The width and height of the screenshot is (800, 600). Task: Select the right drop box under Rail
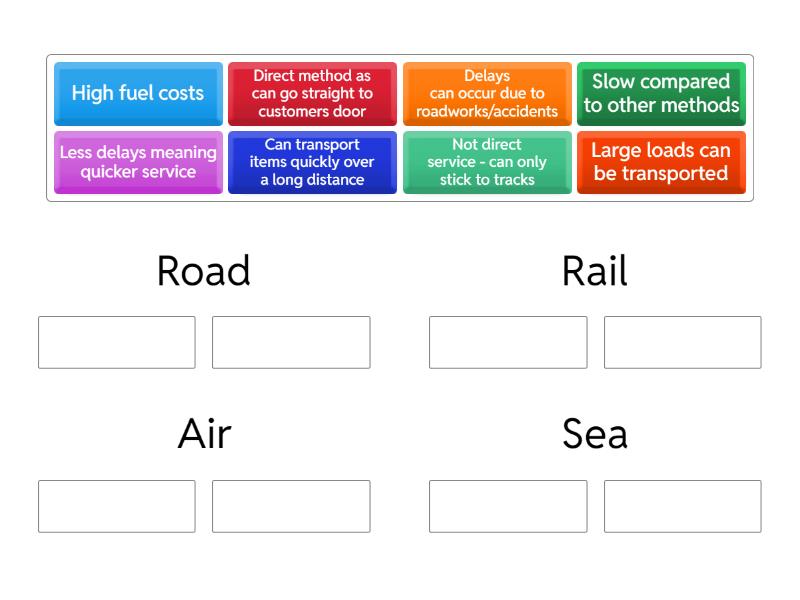coord(682,342)
